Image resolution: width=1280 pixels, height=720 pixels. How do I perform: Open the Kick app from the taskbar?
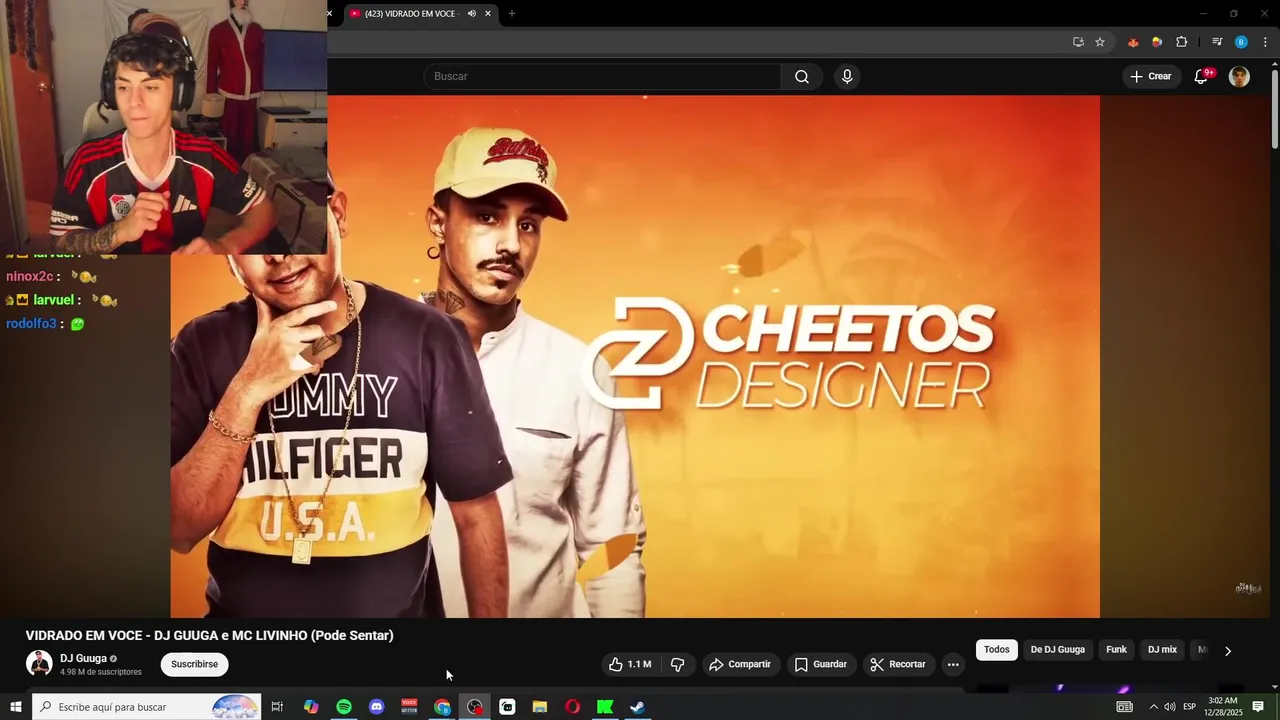(605, 707)
